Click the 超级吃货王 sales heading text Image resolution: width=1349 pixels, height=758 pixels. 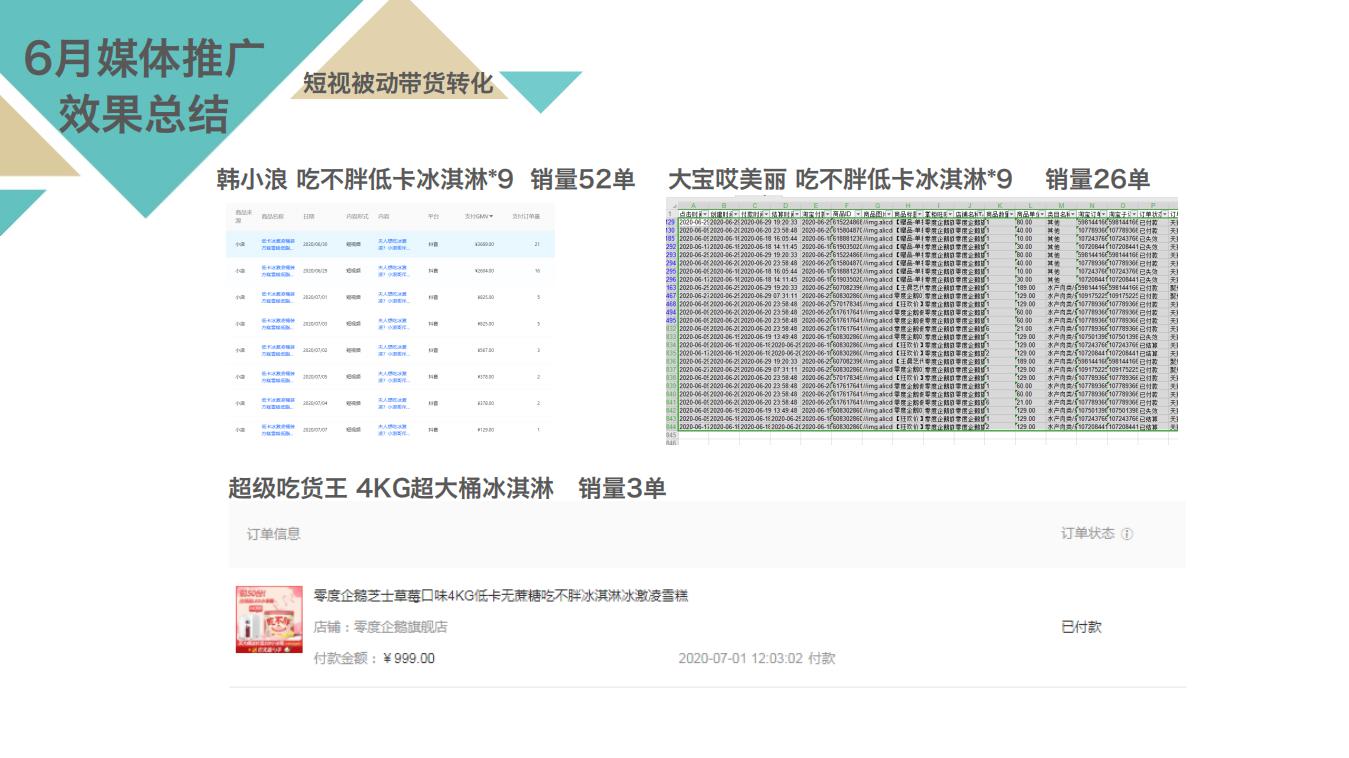pyautogui.click(x=446, y=489)
